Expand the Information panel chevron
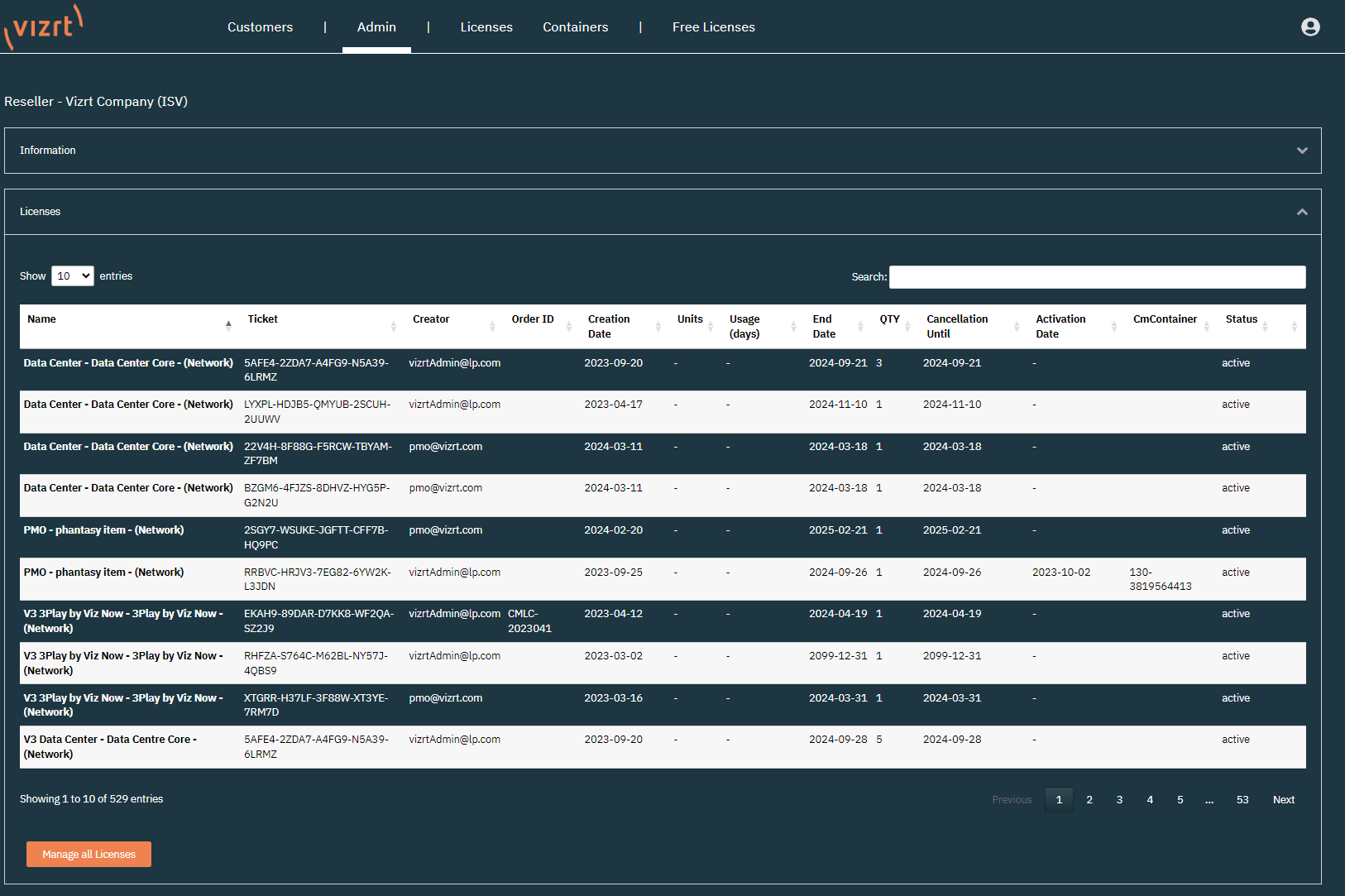The image size is (1345, 896). pyautogui.click(x=1302, y=151)
